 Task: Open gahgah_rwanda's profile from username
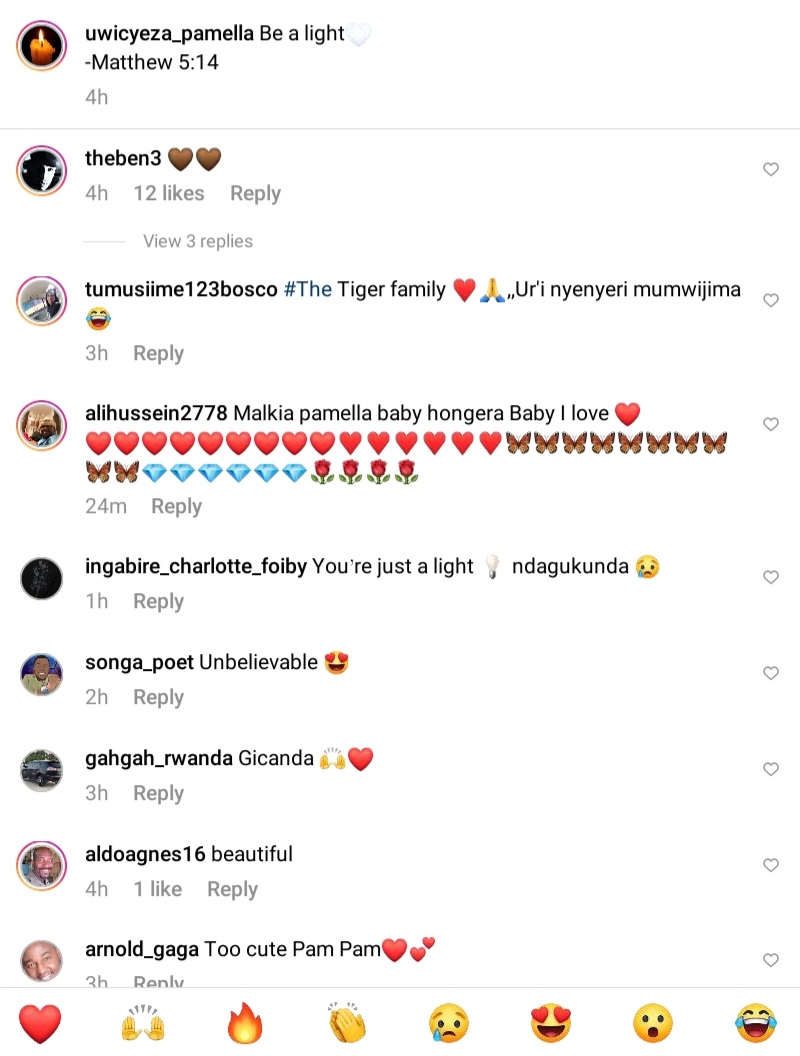pos(159,758)
